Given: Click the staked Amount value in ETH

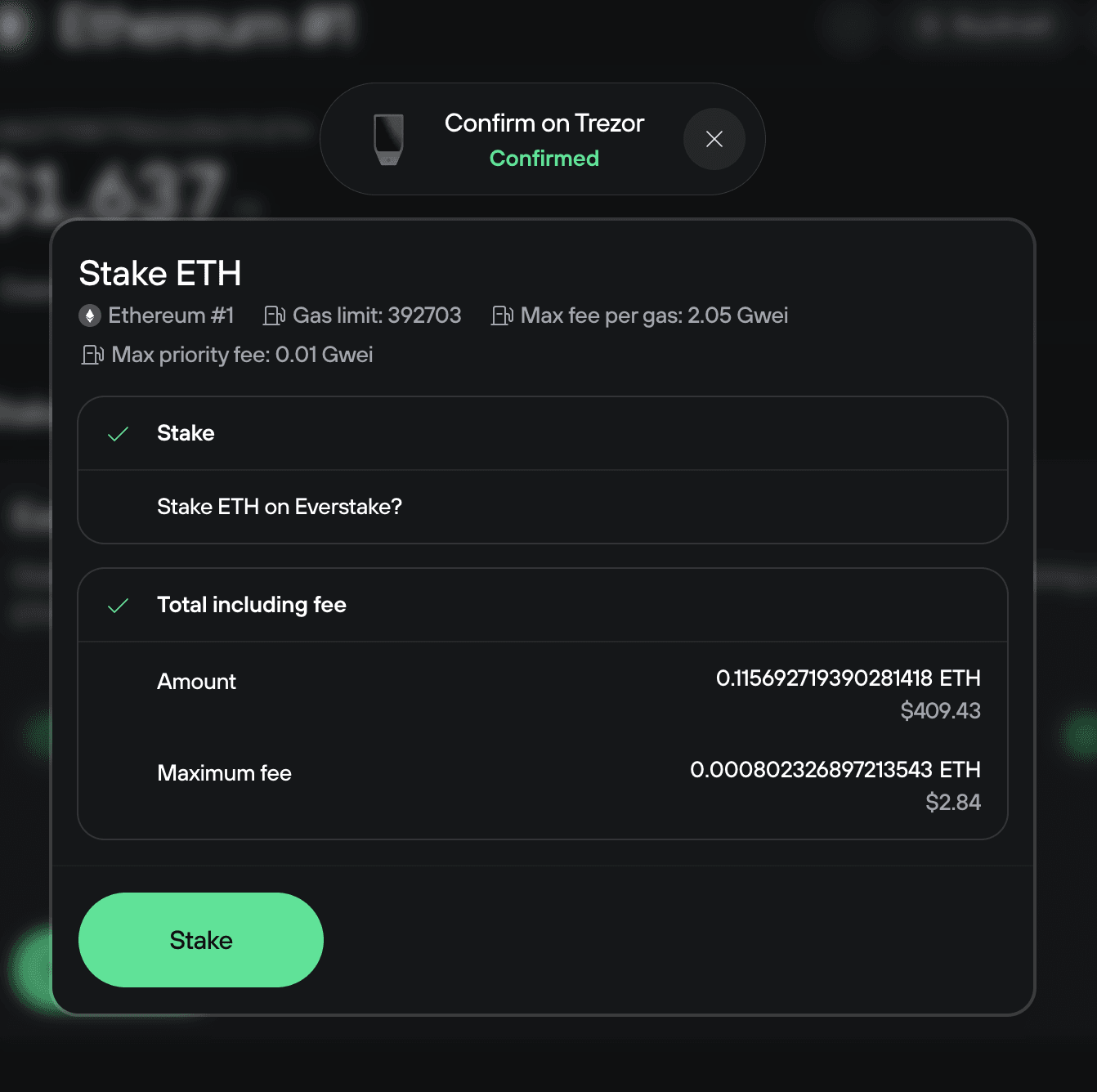Looking at the screenshot, I should [848, 678].
